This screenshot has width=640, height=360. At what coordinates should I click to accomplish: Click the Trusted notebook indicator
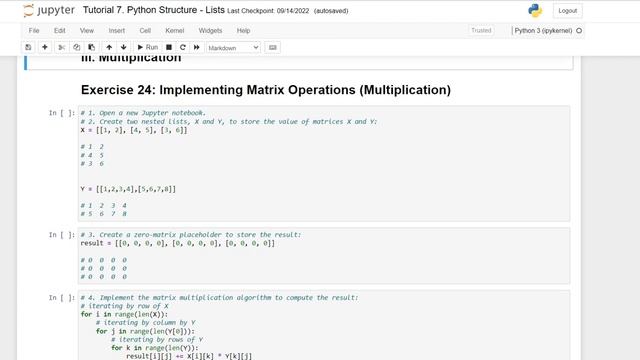click(x=481, y=31)
